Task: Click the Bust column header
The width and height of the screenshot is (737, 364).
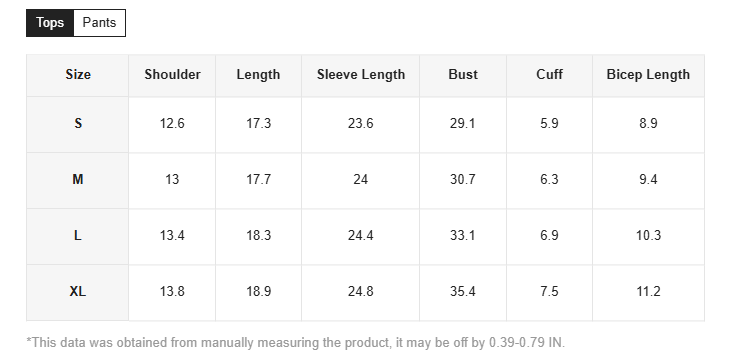Action: 463,75
